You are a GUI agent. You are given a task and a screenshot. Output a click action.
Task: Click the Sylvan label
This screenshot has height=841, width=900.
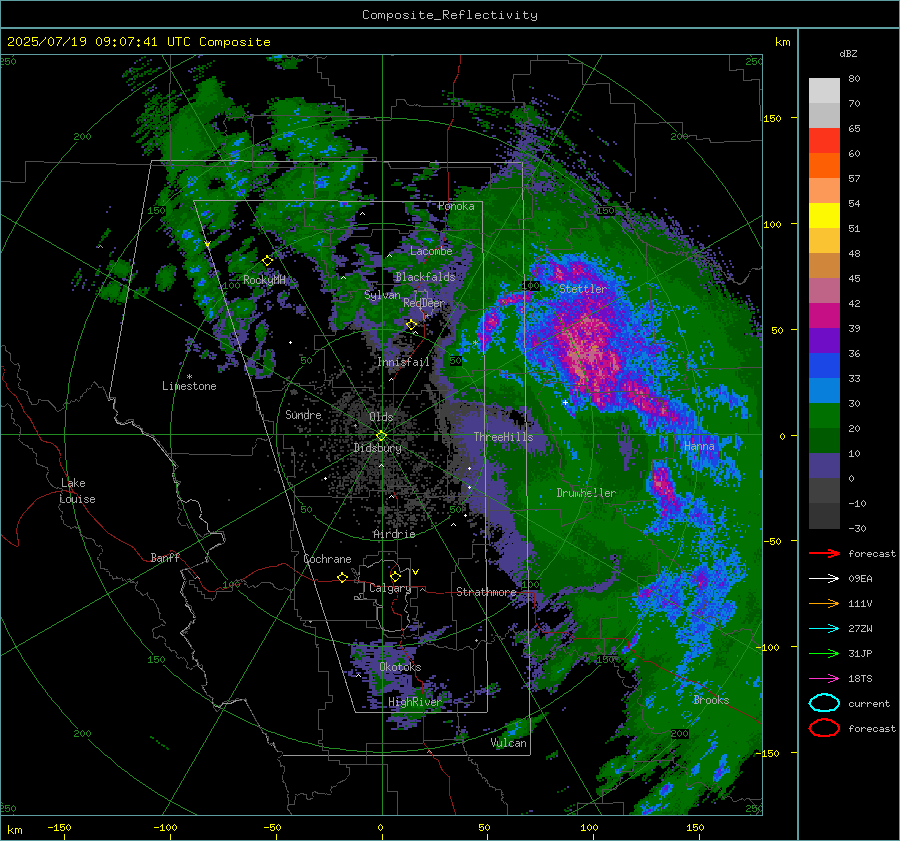tap(382, 295)
